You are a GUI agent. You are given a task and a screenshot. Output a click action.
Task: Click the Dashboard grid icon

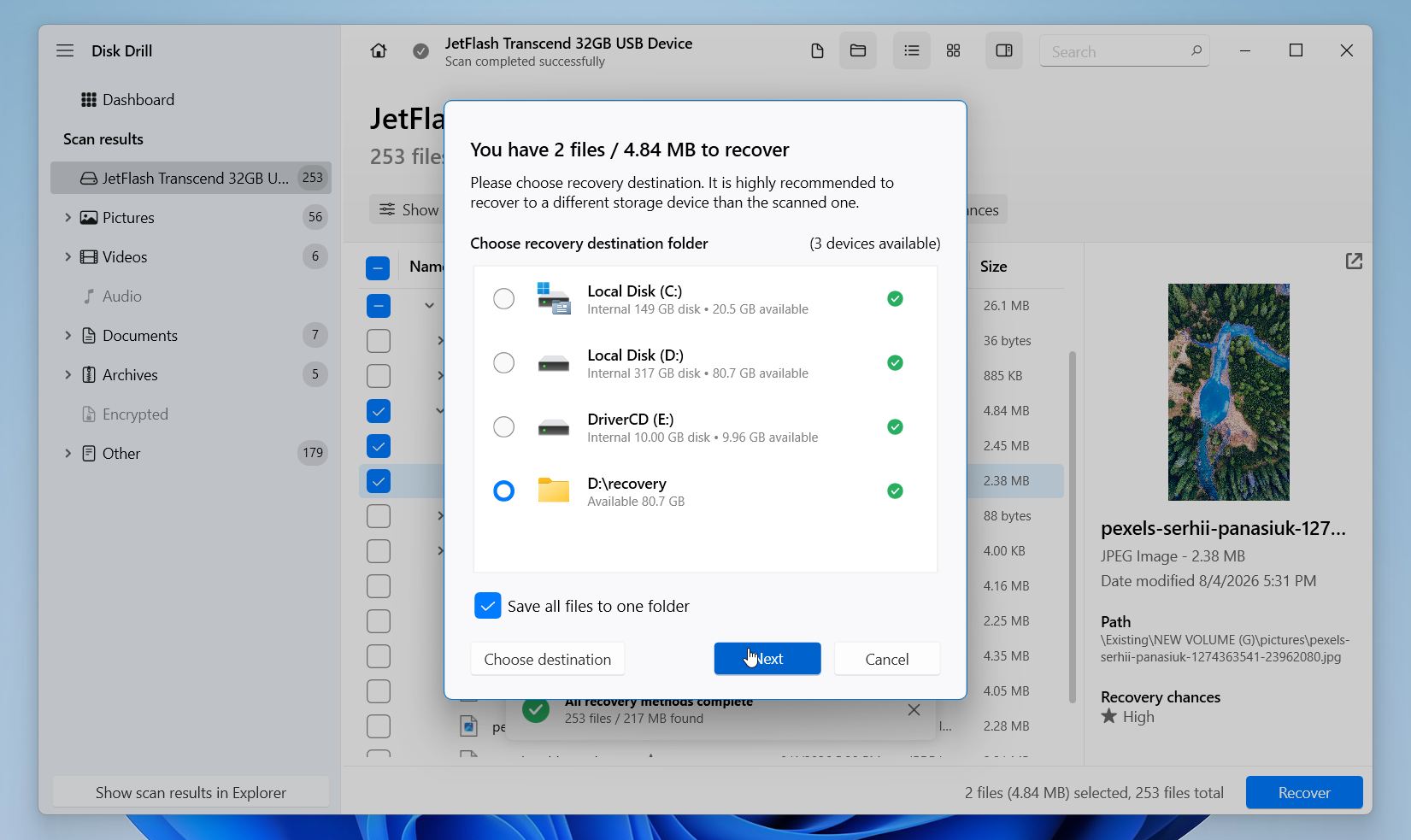[x=89, y=100]
